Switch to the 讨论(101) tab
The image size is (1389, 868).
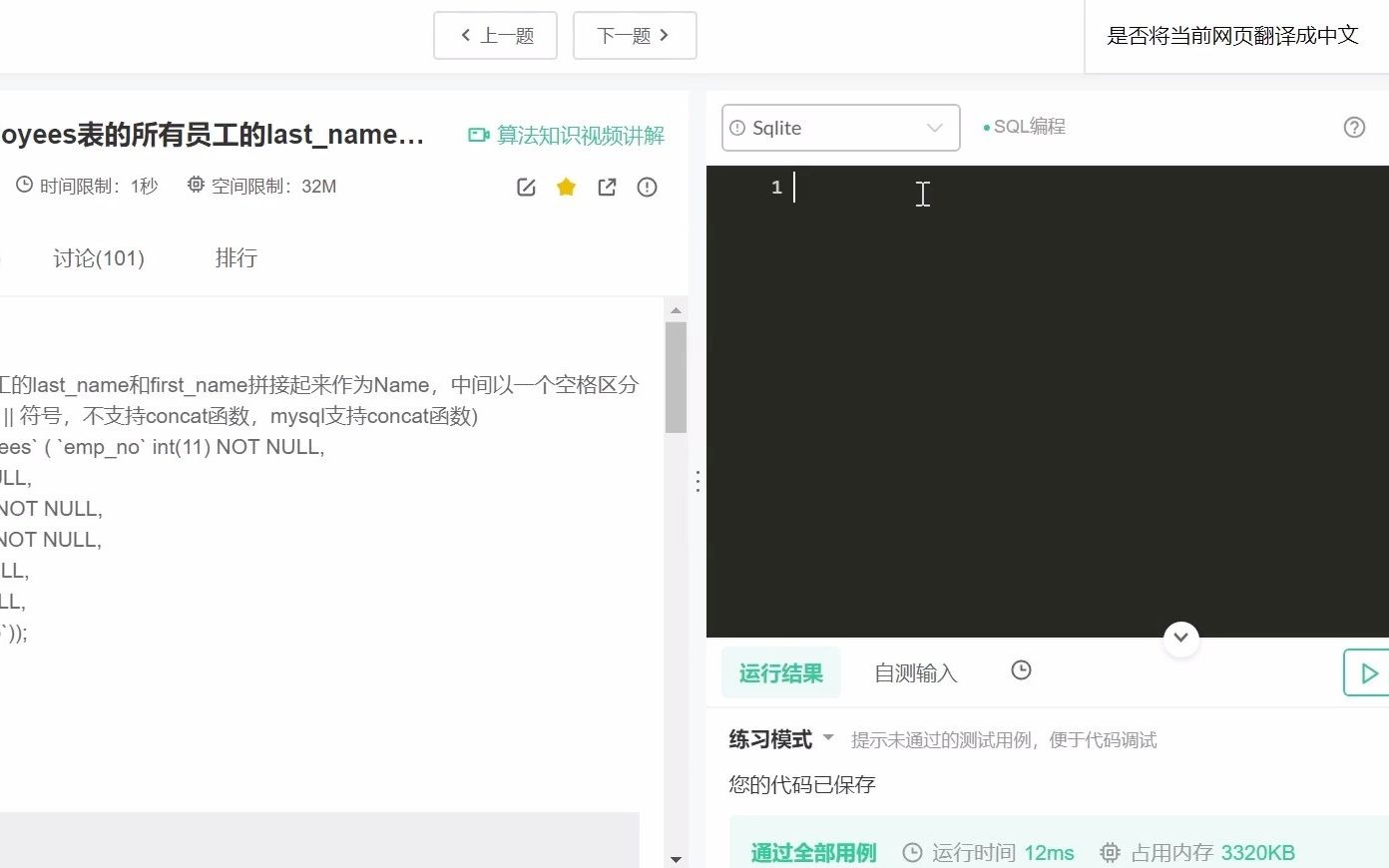pos(99,258)
